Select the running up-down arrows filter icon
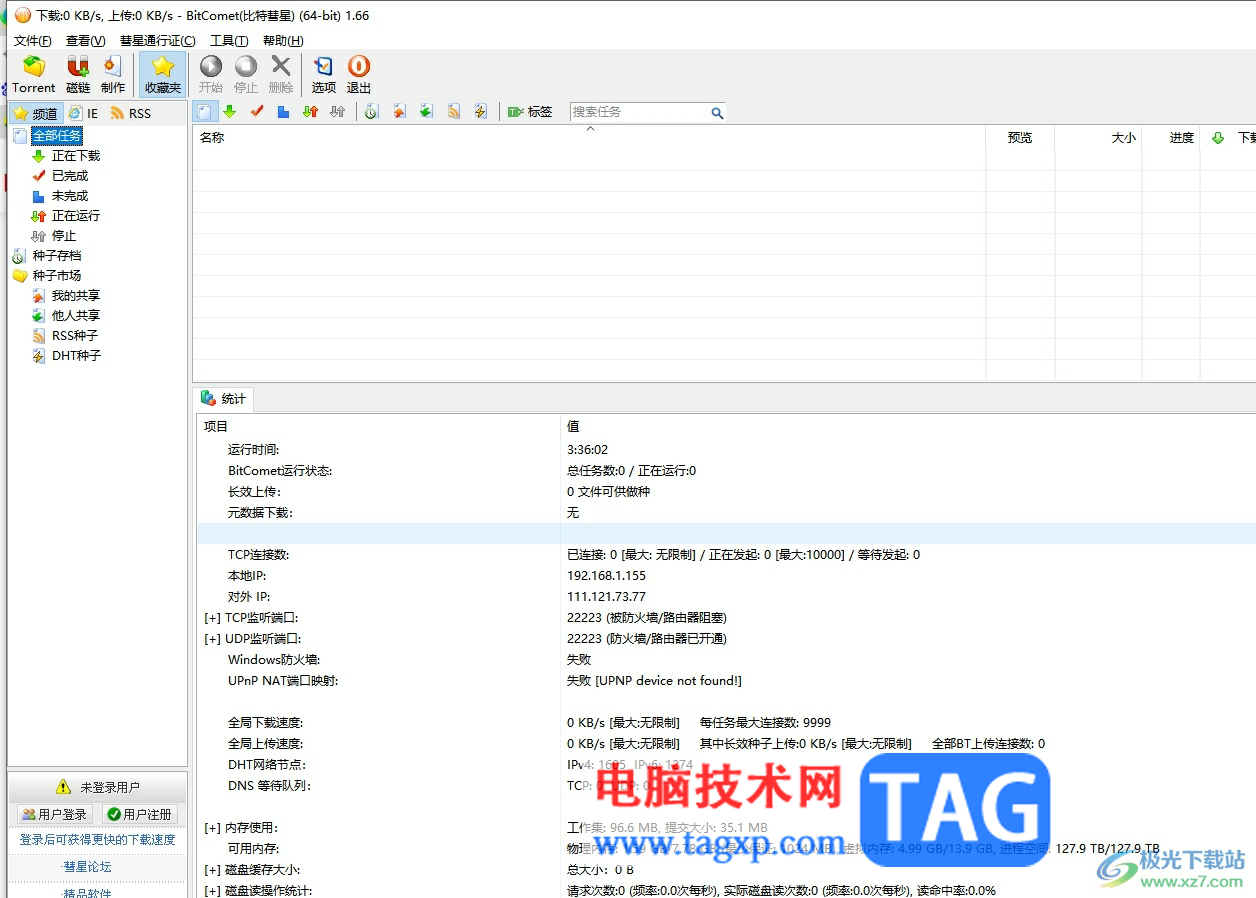 pyautogui.click(x=311, y=112)
